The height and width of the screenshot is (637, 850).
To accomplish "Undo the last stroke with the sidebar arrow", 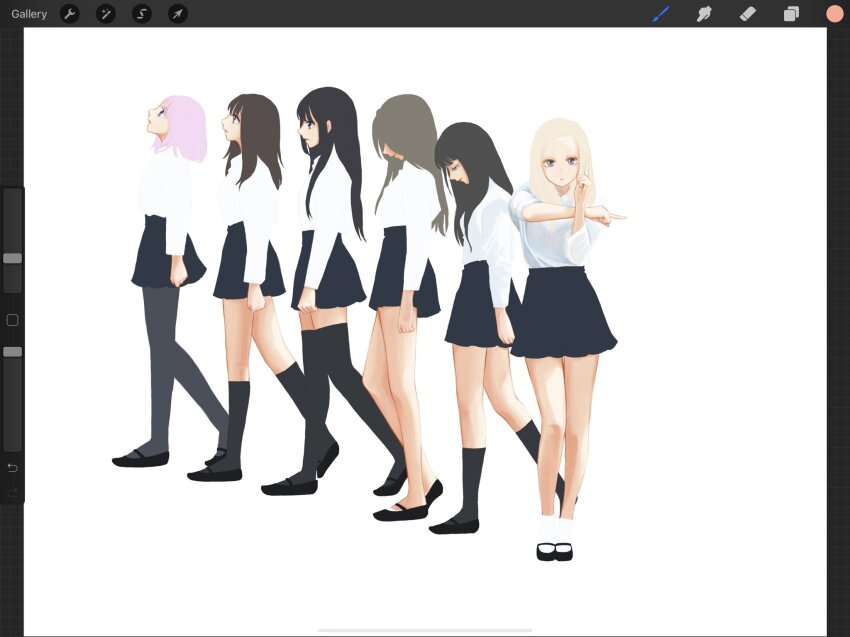I will (12, 466).
